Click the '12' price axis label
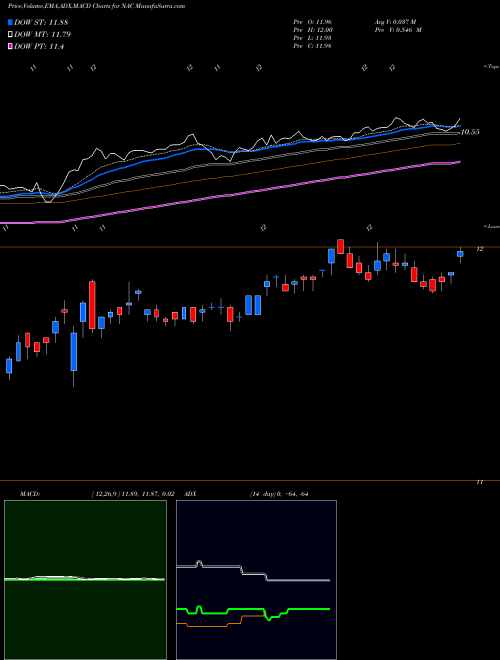Image resolution: width=500 pixels, height=660 pixels. [x=479, y=249]
